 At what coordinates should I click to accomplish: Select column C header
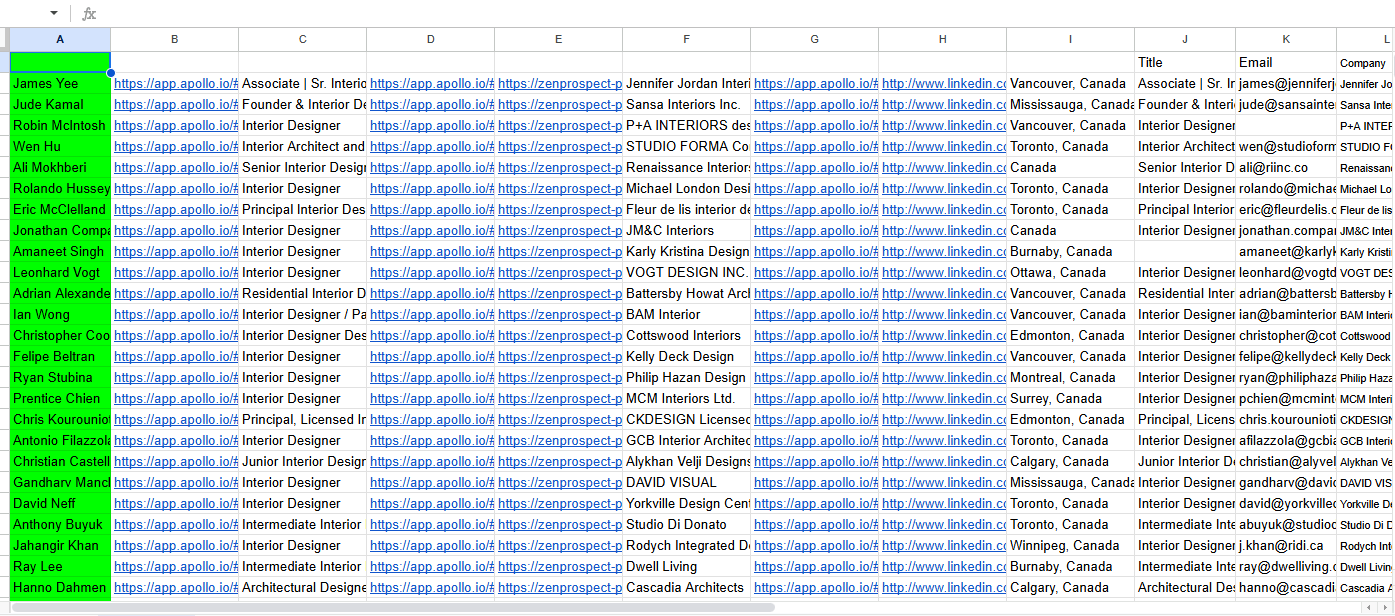coord(302,39)
